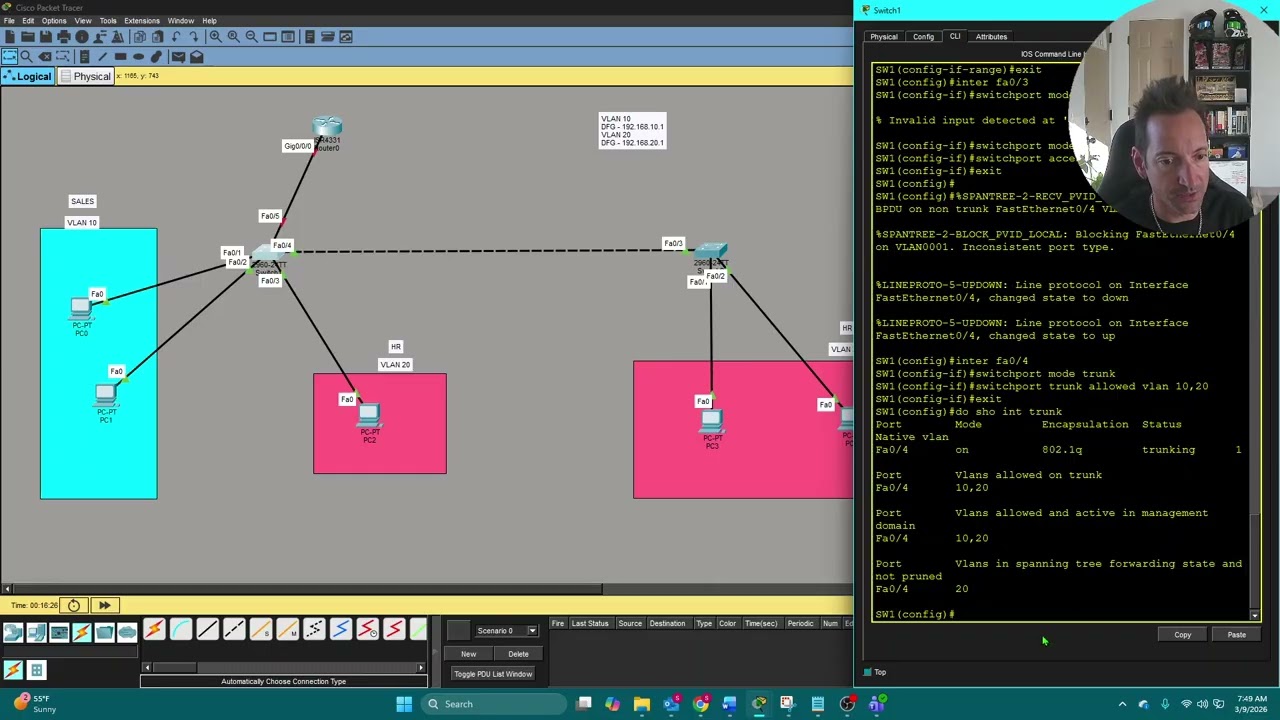Click the Copy button below CLI
The image size is (1280, 720).
pyautogui.click(x=1183, y=635)
